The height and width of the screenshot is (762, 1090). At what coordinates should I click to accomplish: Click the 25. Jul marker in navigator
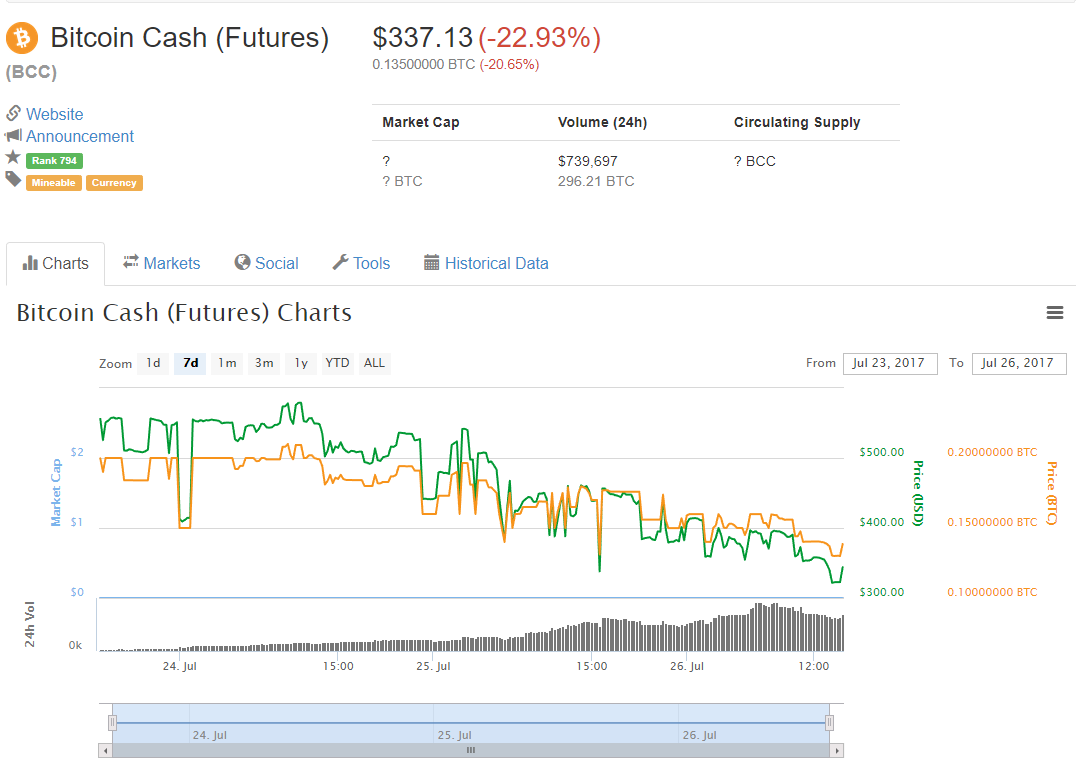[x=454, y=735]
